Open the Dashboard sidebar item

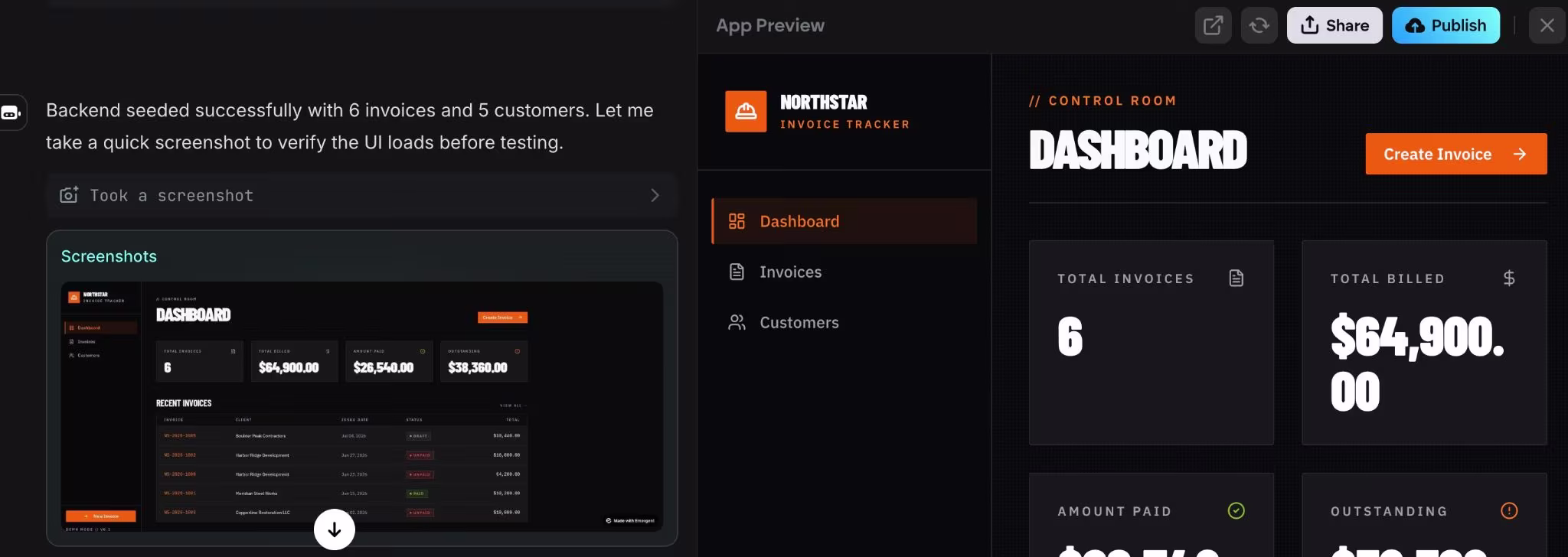[844, 221]
